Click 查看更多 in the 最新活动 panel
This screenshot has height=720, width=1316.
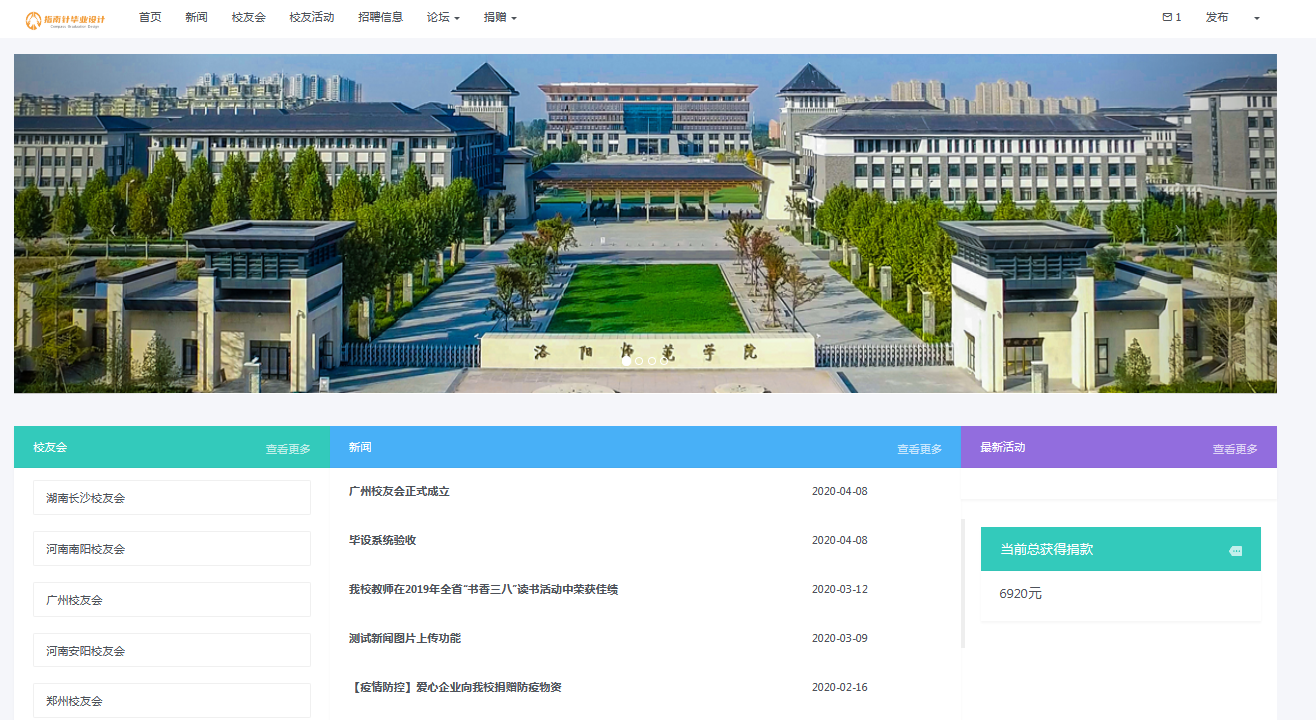[x=1236, y=448]
